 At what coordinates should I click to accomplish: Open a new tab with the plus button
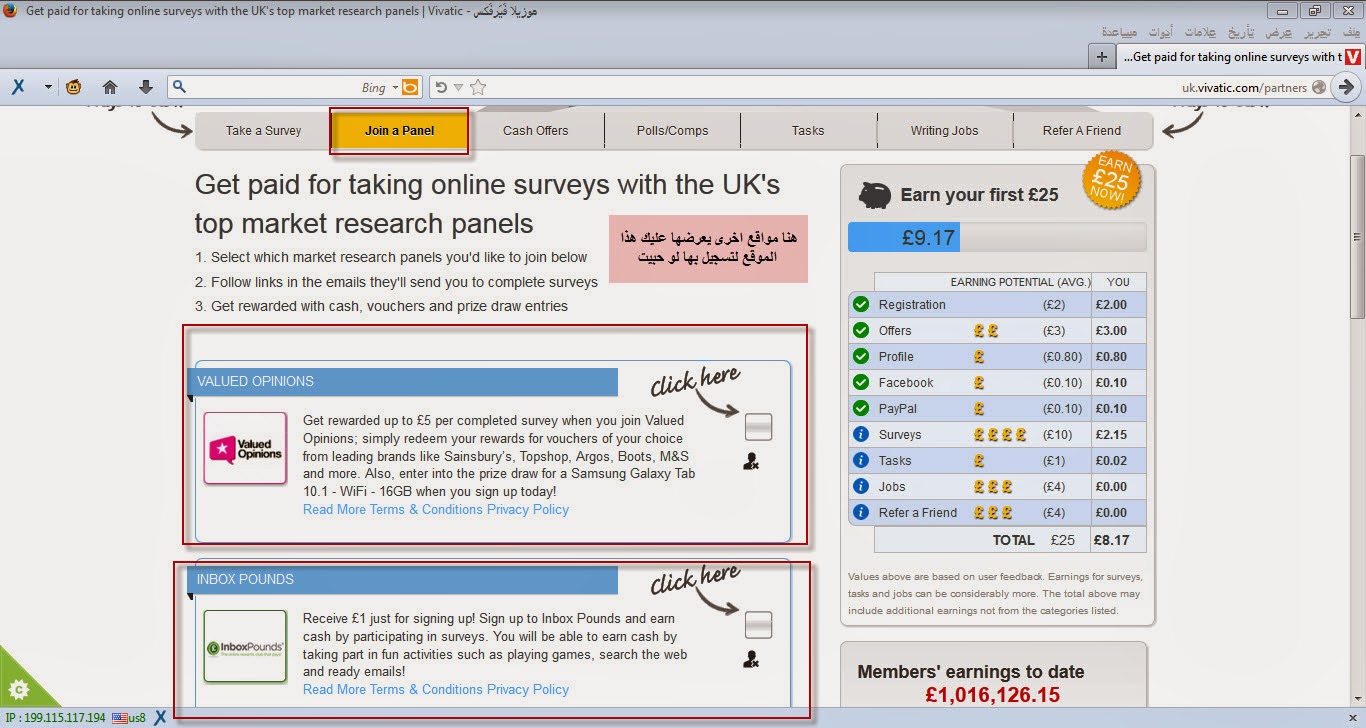[x=1102, y=57]
